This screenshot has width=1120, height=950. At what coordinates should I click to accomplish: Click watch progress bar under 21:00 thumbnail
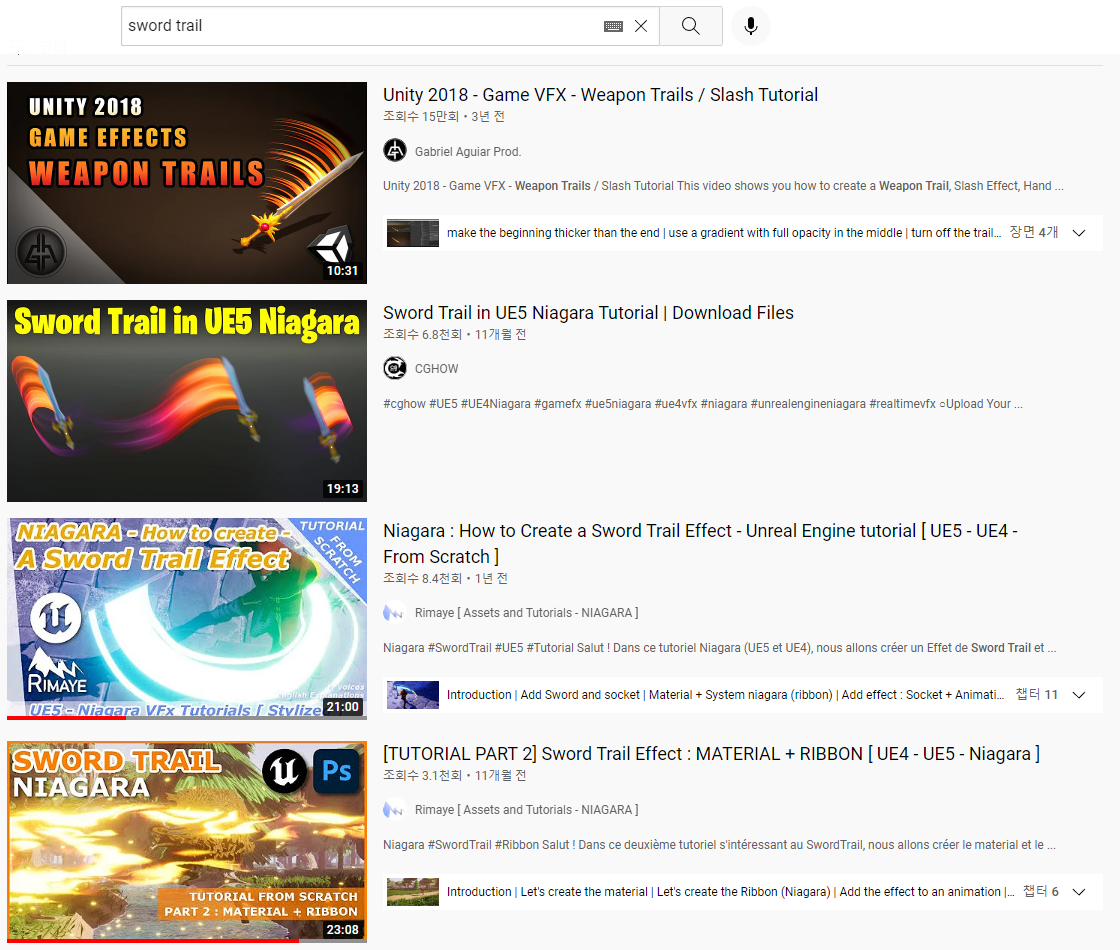coord(187,718)
